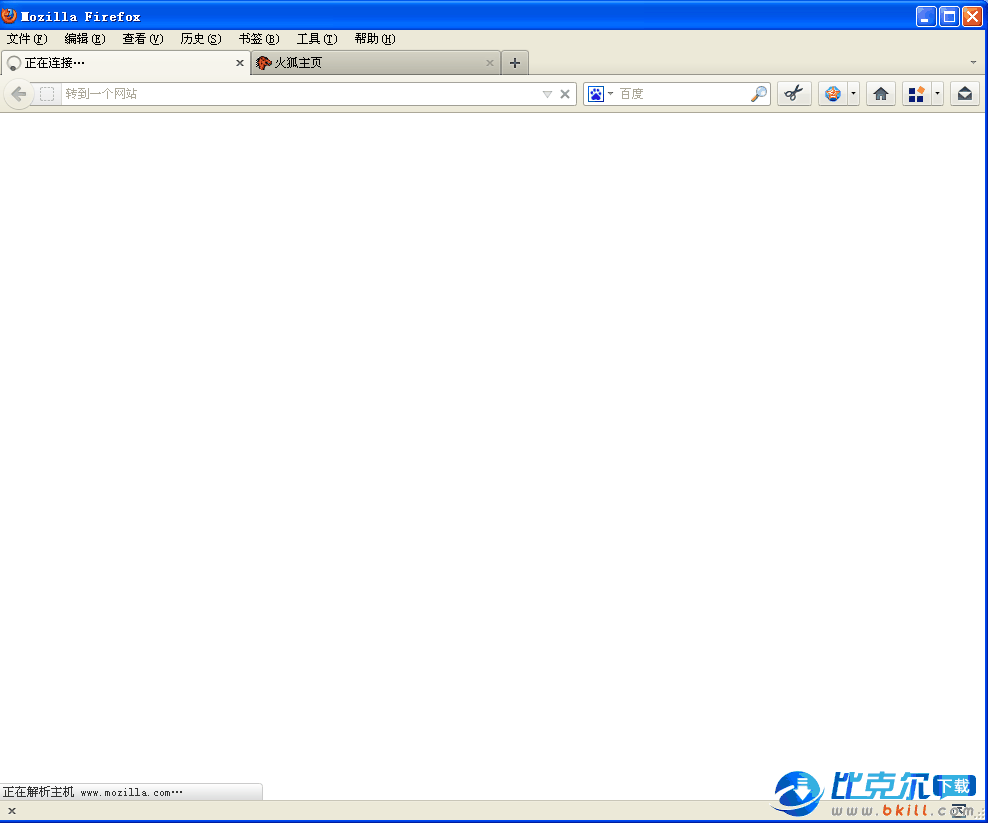Click the envelope mail toolbar icon

pyautogui.click(x=964, y=94)
